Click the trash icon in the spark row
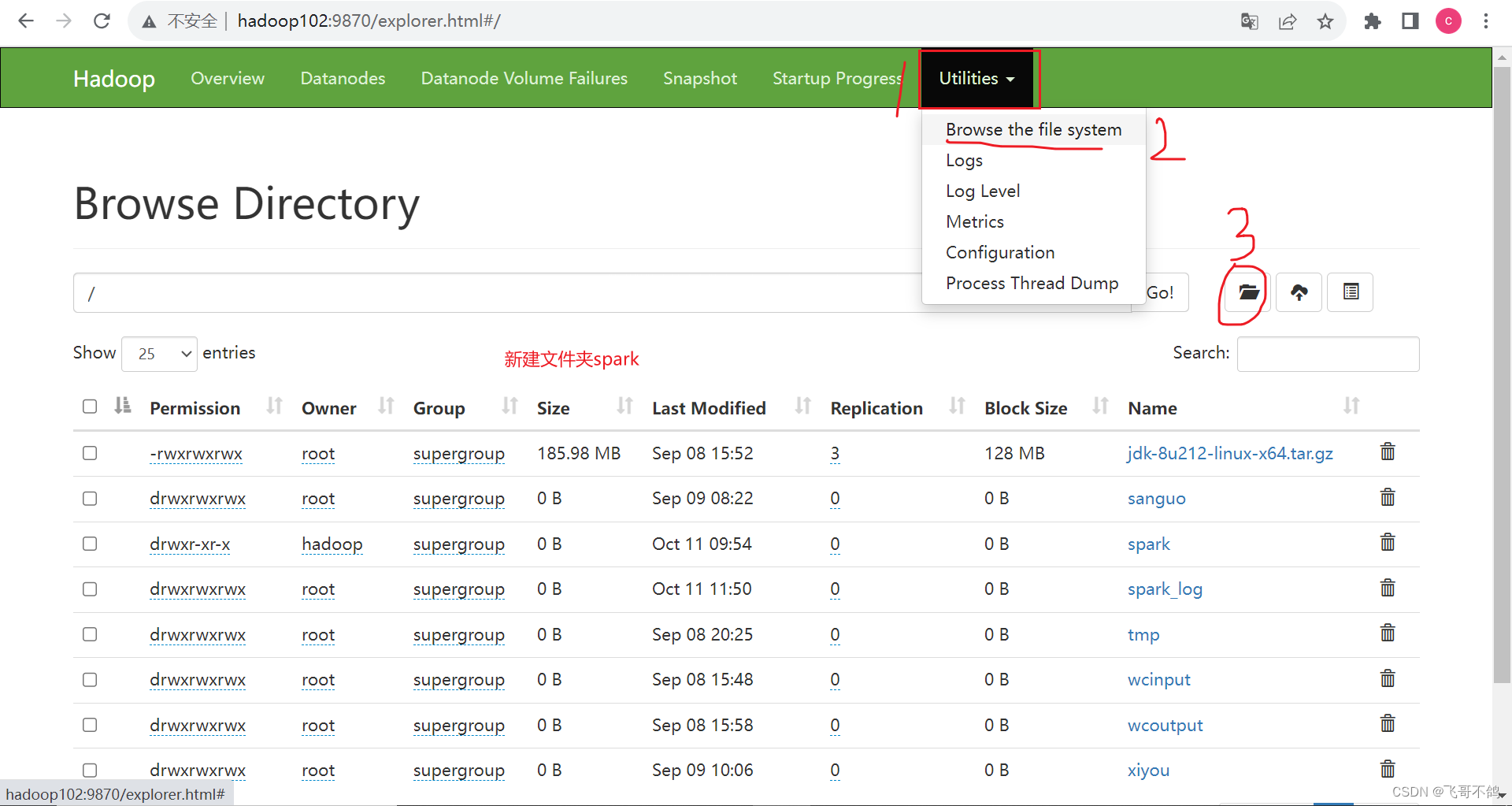The width and height of the screenshot is (1512, 806). coord(1388,543)
